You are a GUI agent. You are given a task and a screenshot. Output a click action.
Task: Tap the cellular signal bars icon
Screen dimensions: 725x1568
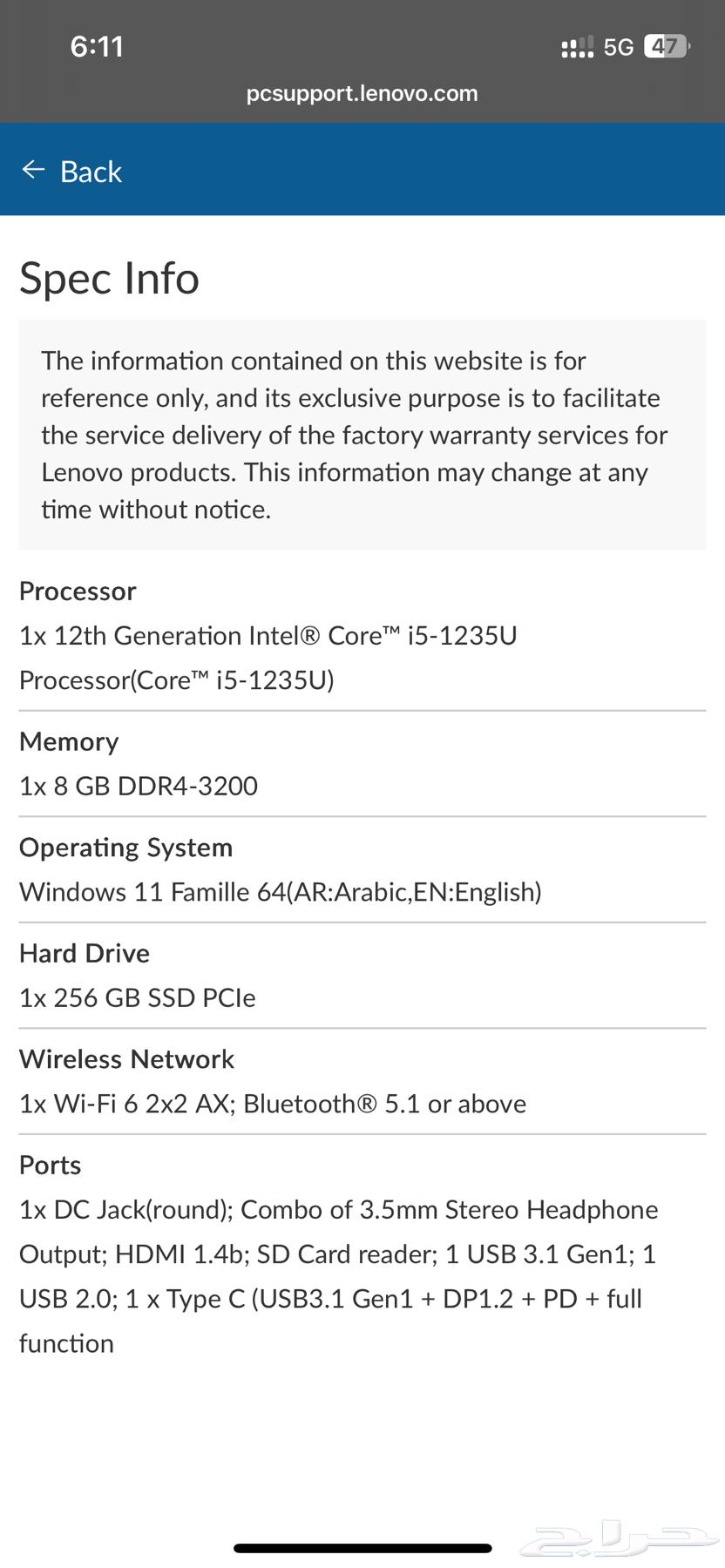coord(576,46)
